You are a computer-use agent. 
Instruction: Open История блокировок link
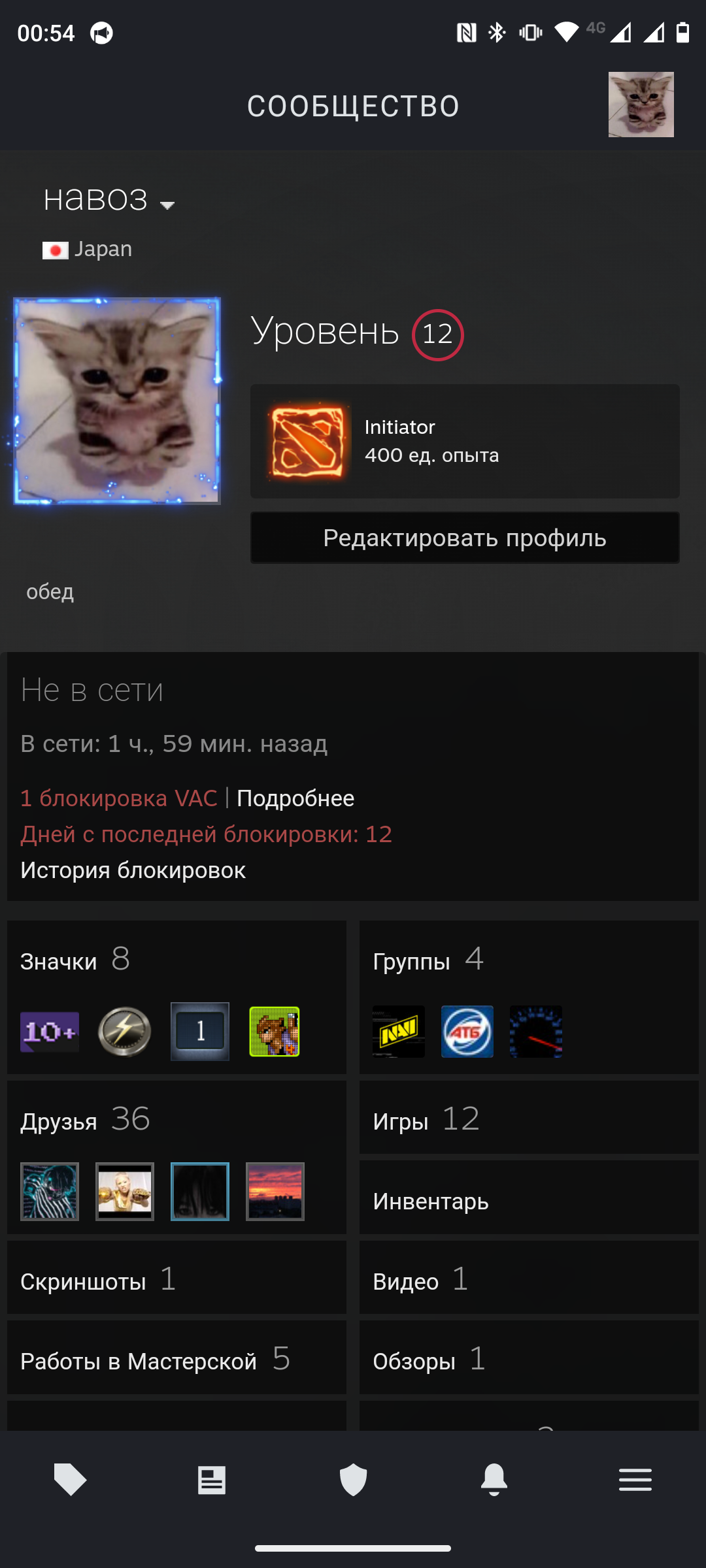133,870
